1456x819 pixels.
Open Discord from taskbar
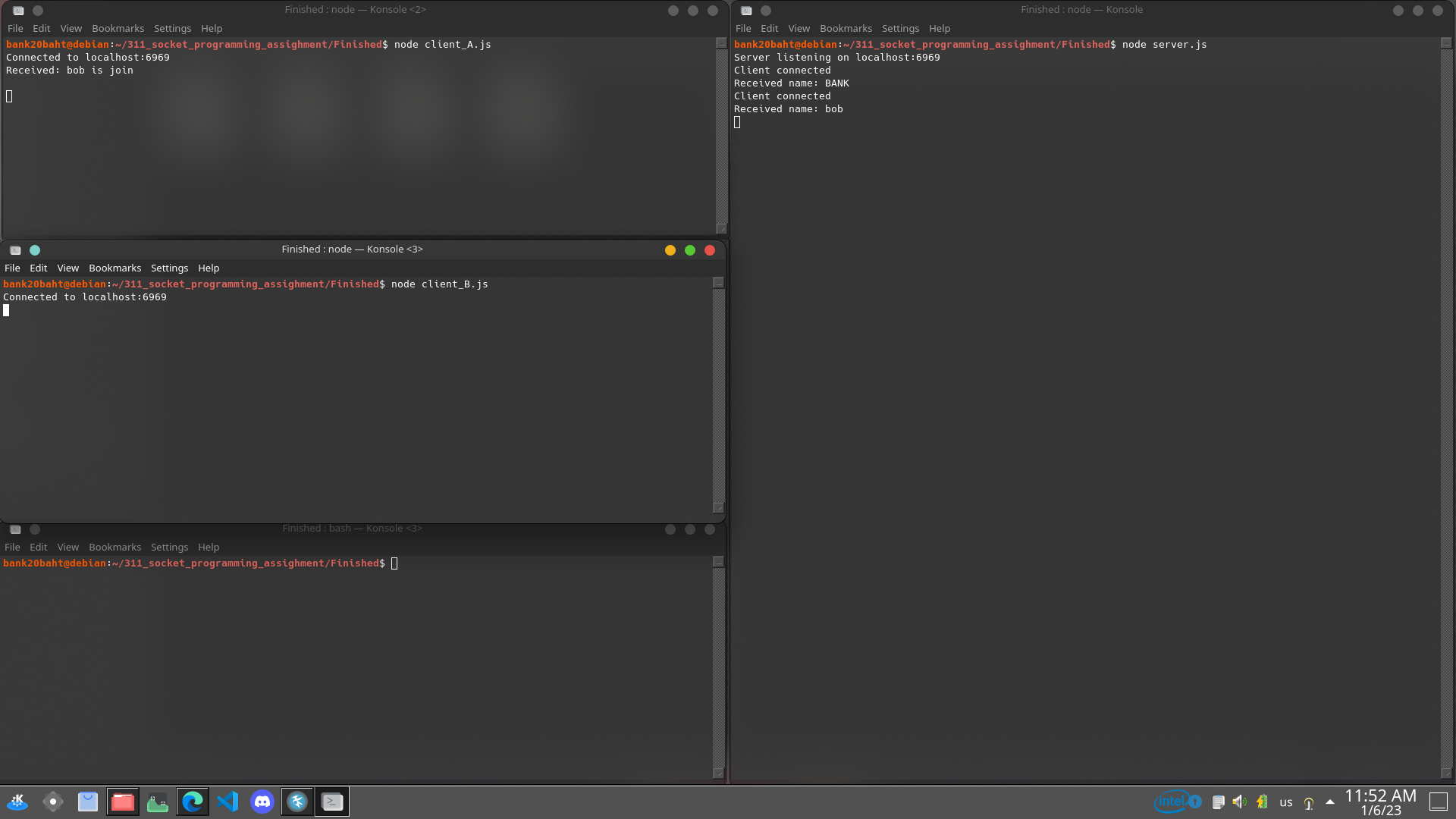click(262, 802)
